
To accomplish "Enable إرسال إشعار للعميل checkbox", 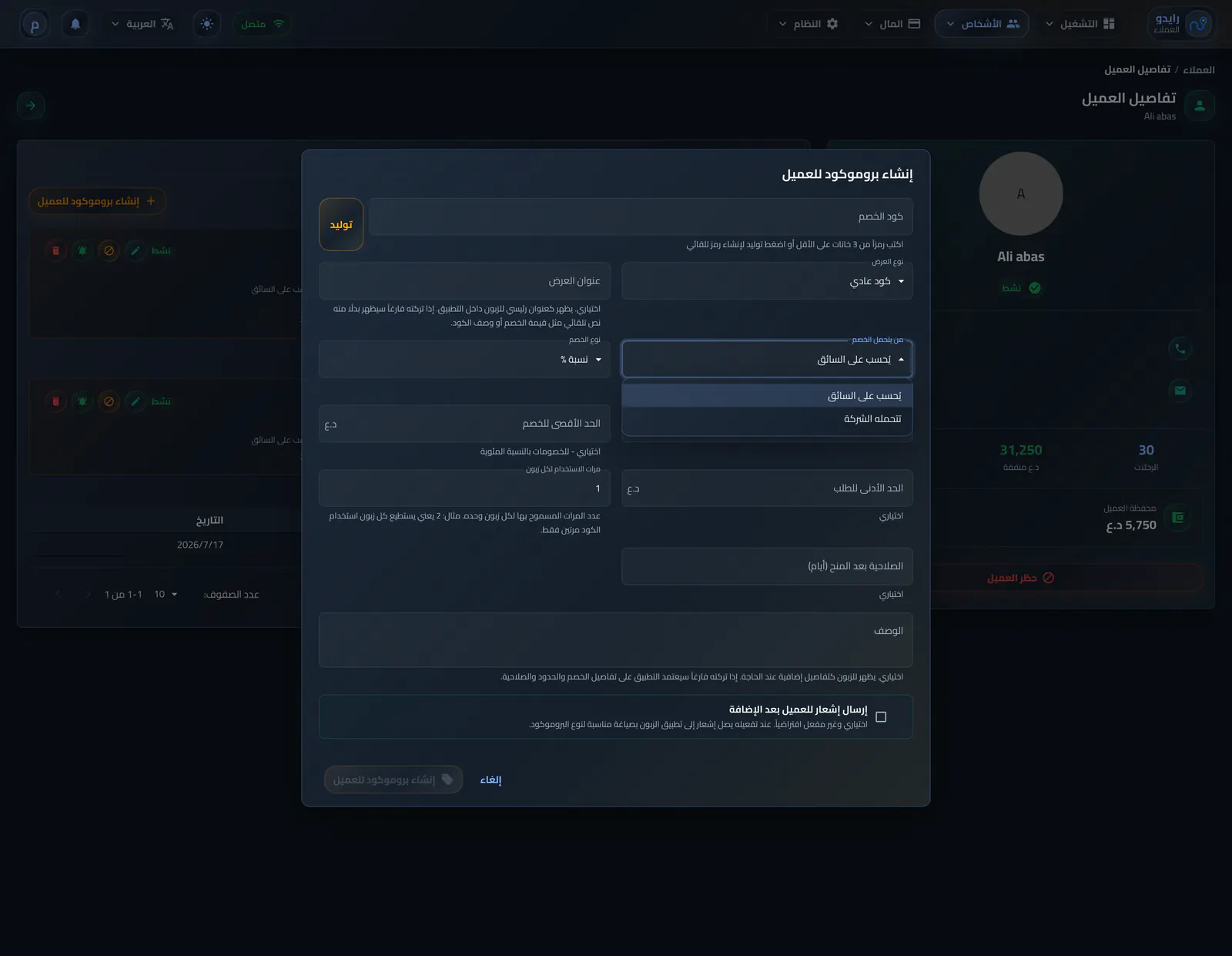I will point(881,717).
